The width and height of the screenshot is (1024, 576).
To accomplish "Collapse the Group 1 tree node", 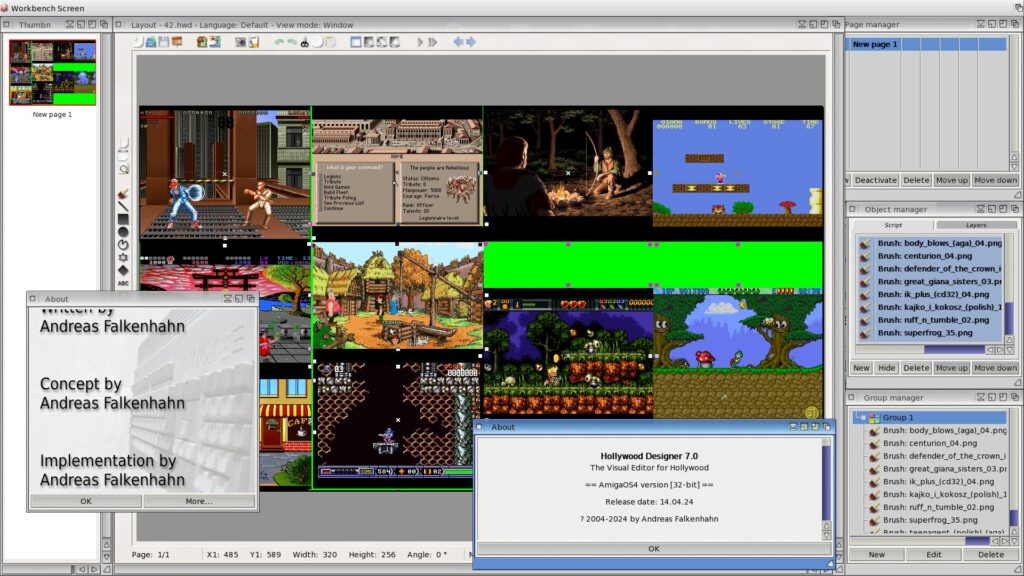I will (861, 417).
